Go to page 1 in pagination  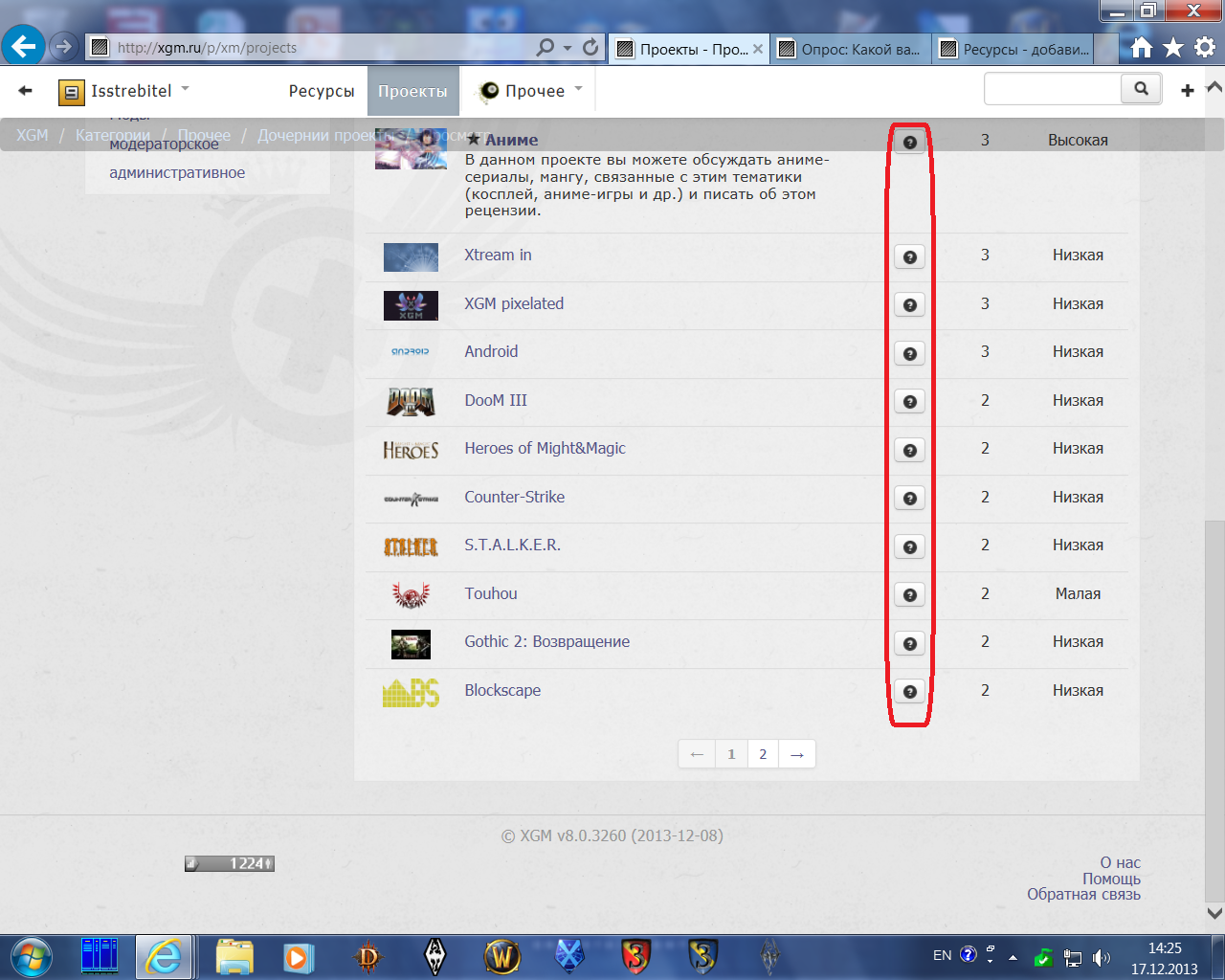coord(731,754)
